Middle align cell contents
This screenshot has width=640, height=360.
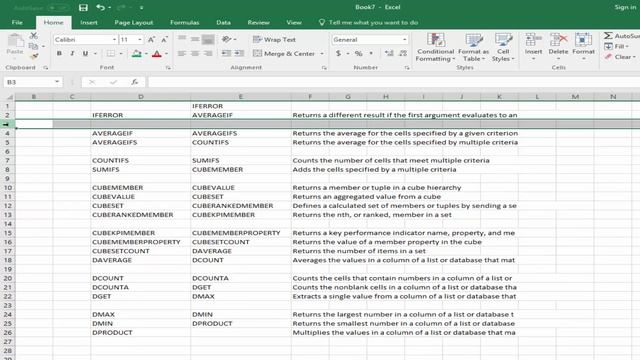coord(195,39)
